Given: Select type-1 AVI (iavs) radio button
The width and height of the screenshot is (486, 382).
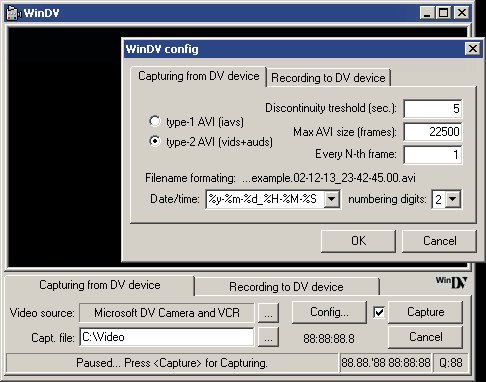Looking at the screenshot, I should point(155,121).
